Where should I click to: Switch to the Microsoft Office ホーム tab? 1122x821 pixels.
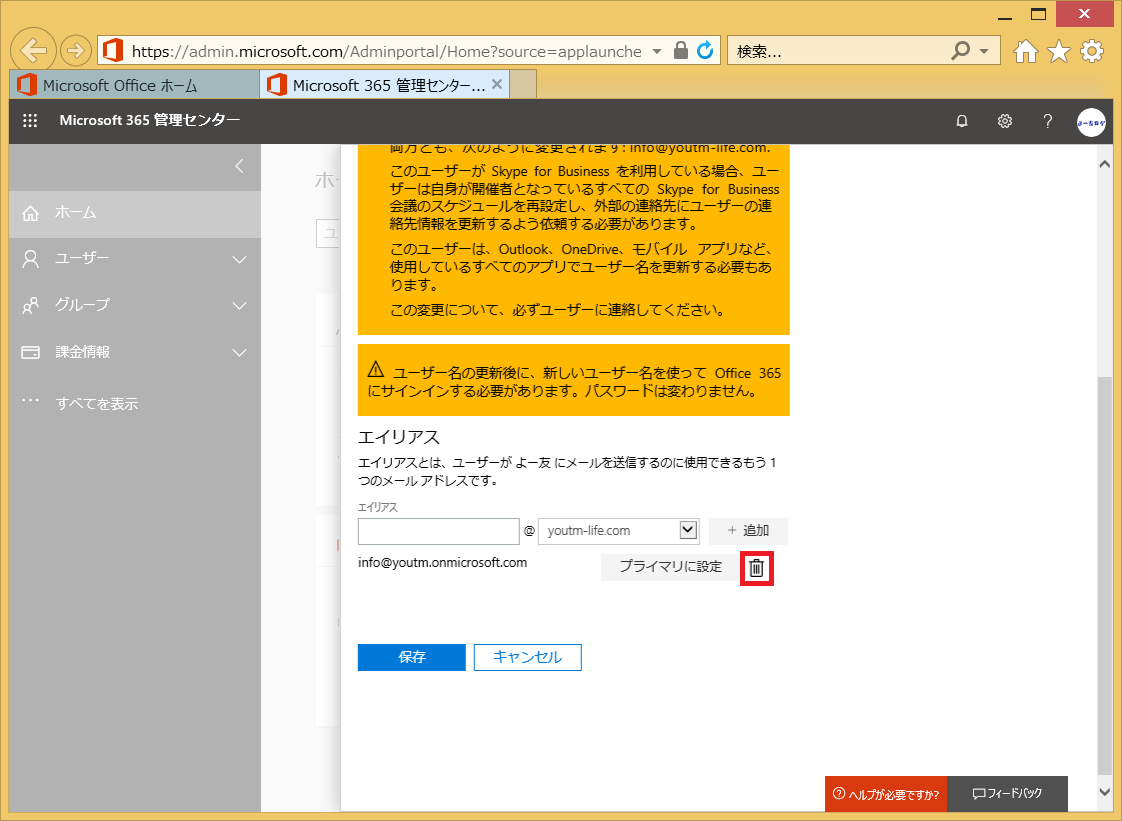pyautogui.click(x=135, y=84)
